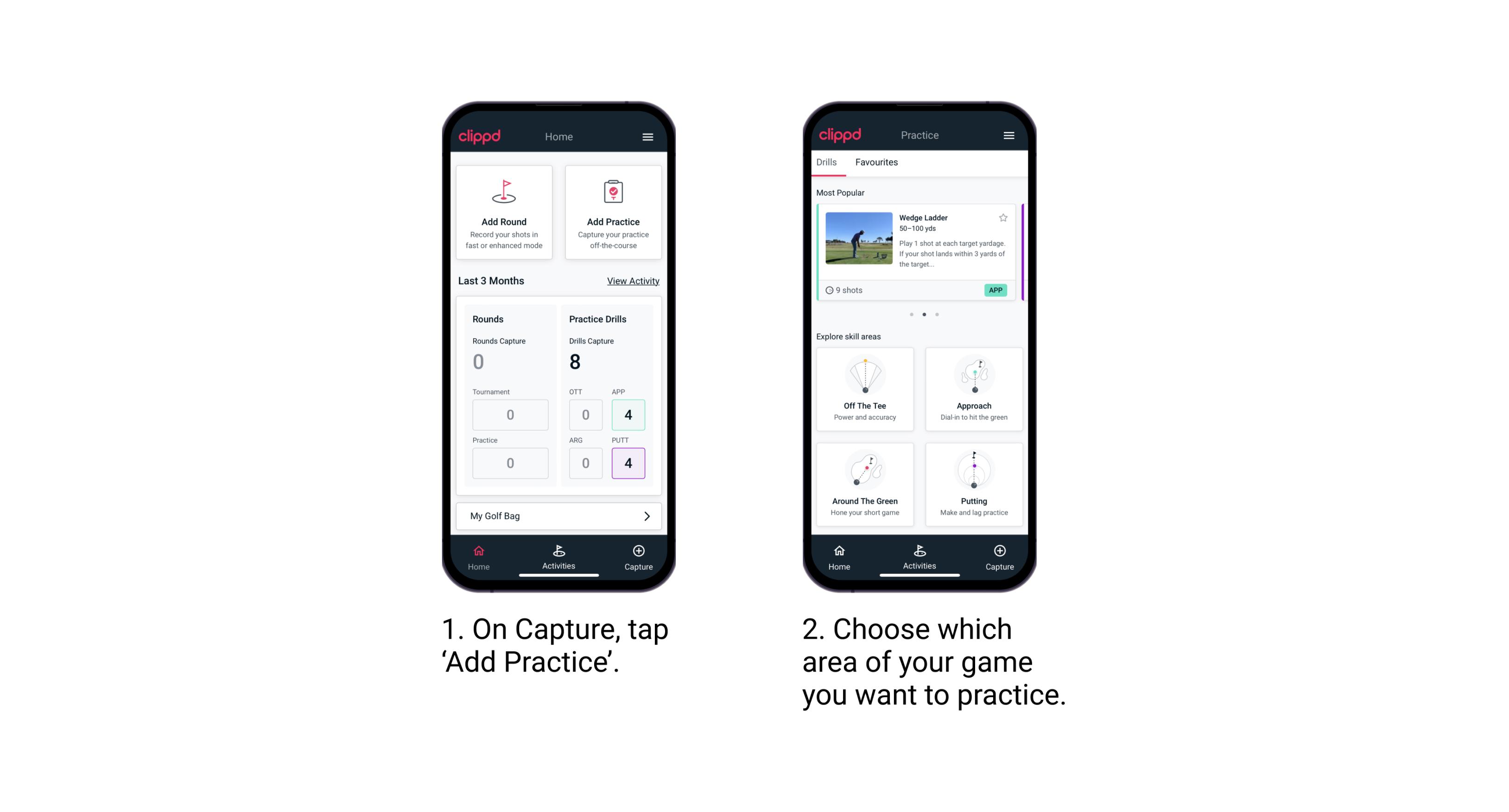The image size is (1509, 812).
Task: Tap View Activity link
Action: (633, 280)
